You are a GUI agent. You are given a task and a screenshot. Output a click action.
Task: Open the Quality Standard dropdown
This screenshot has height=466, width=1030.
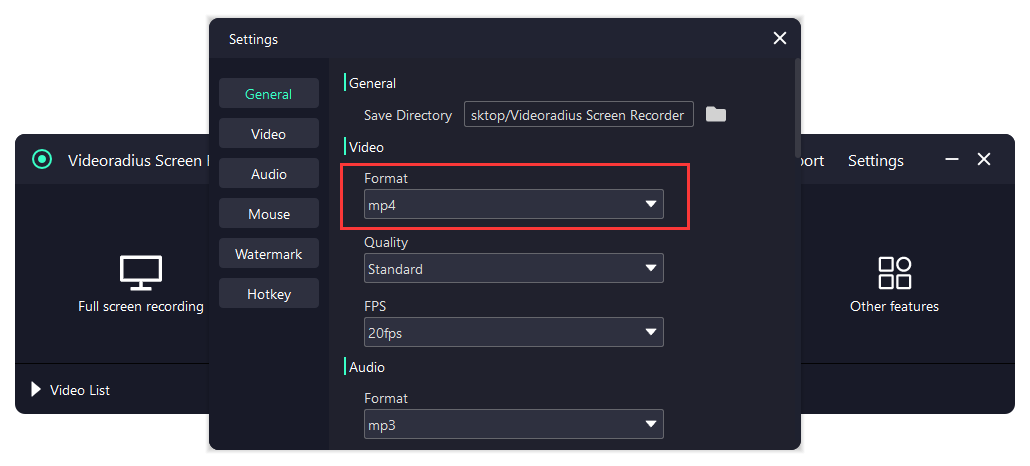[x=514, y=268]
